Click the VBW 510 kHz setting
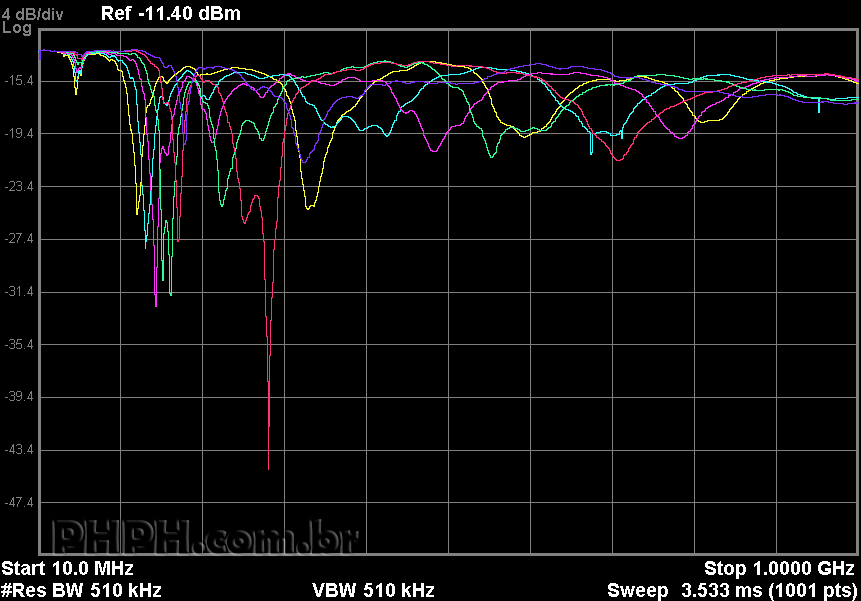The width and height of the screenshot is (861, 601). 373,589
